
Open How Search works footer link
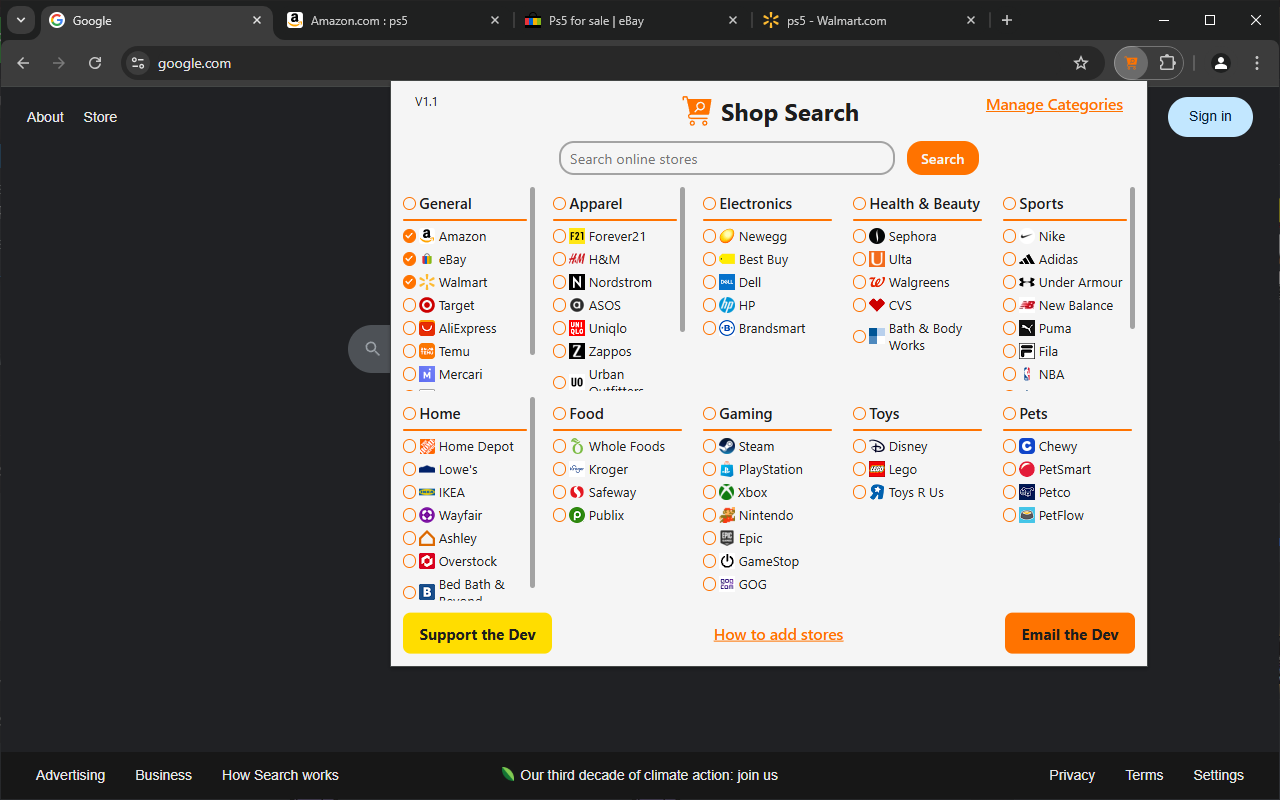(280, 775)
